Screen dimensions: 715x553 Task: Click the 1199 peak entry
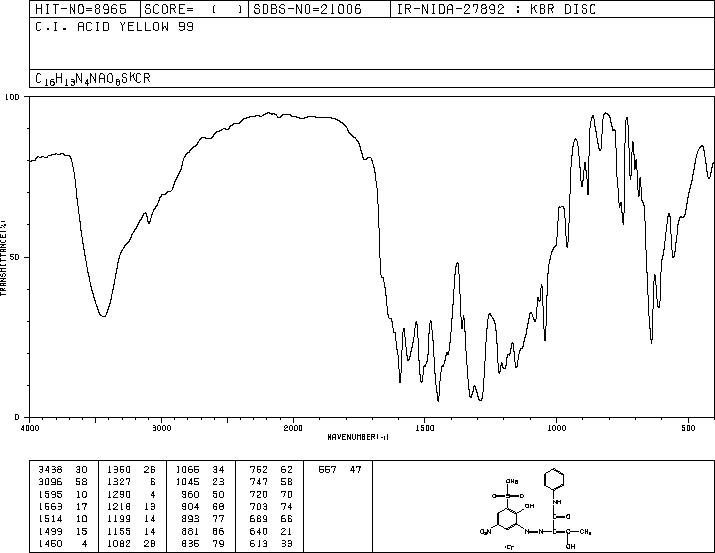click(131, 519)
